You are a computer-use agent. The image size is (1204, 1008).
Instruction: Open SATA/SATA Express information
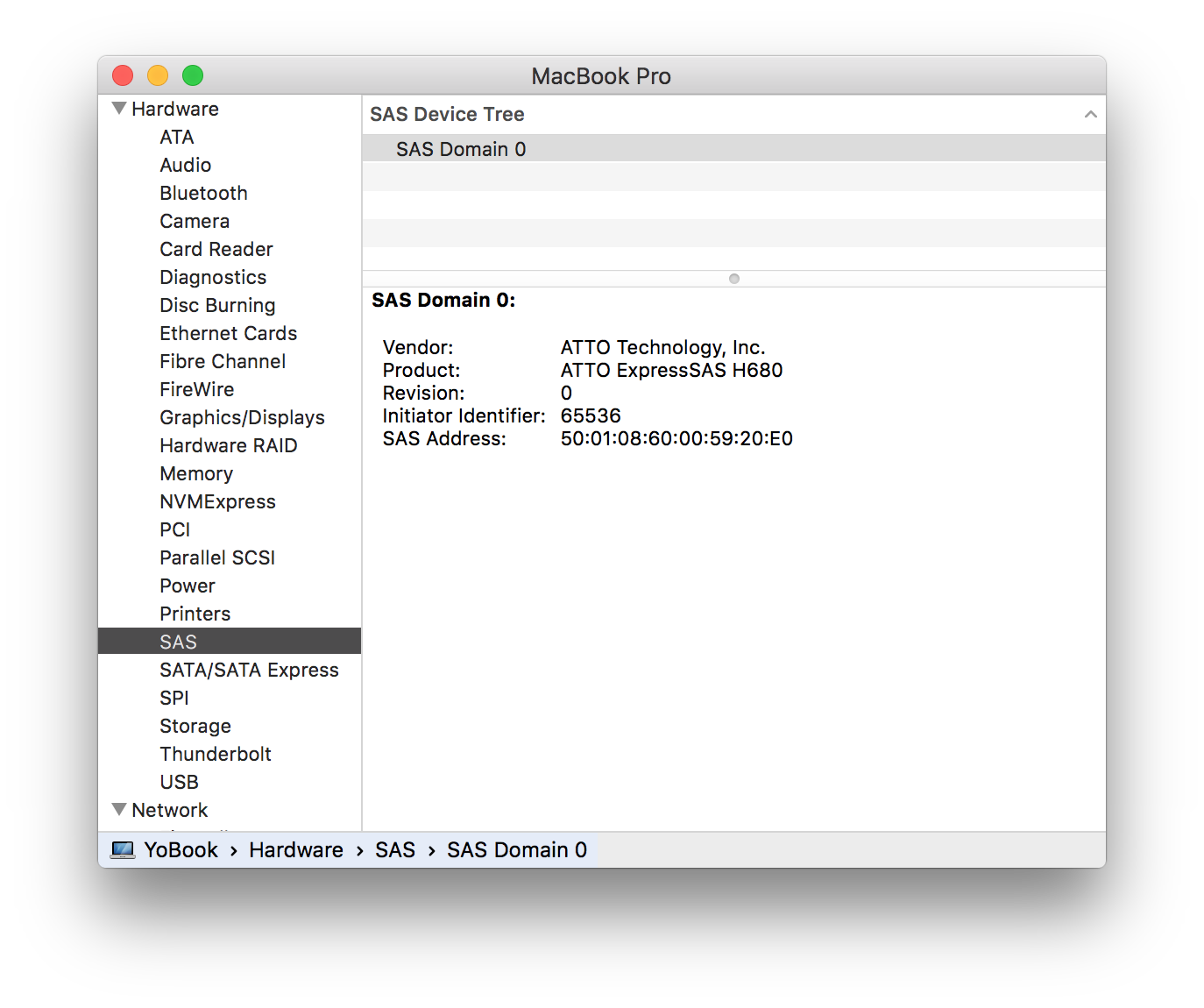[x=249, y=671]
